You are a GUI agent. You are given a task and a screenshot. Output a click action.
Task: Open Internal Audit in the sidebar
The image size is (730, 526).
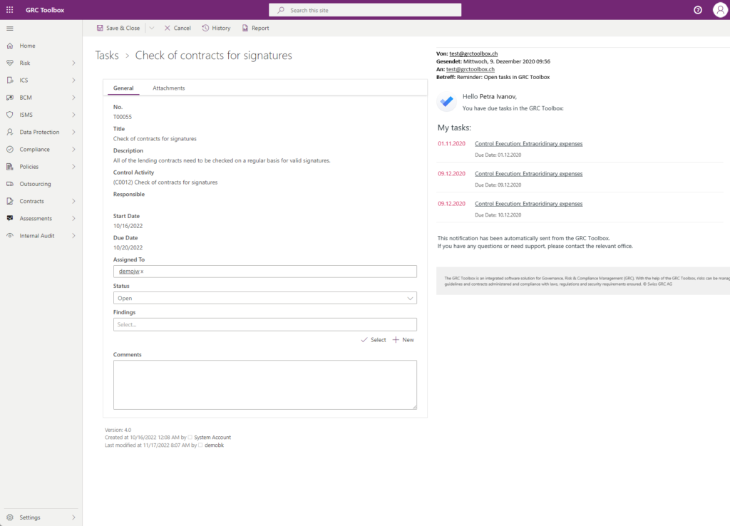(37, 236)
